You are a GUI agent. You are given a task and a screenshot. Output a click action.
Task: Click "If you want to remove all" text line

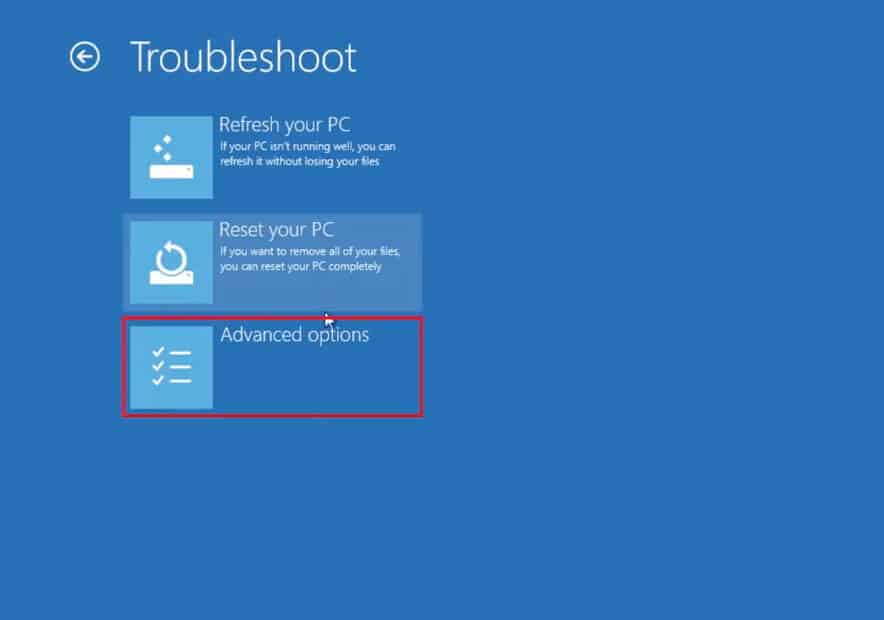coord(310,251)
